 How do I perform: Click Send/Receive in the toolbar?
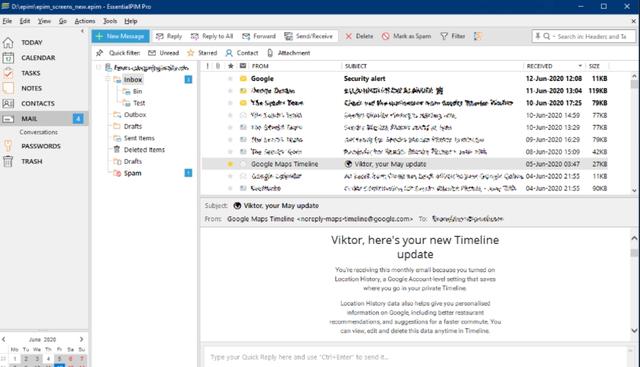coord(309,36)
